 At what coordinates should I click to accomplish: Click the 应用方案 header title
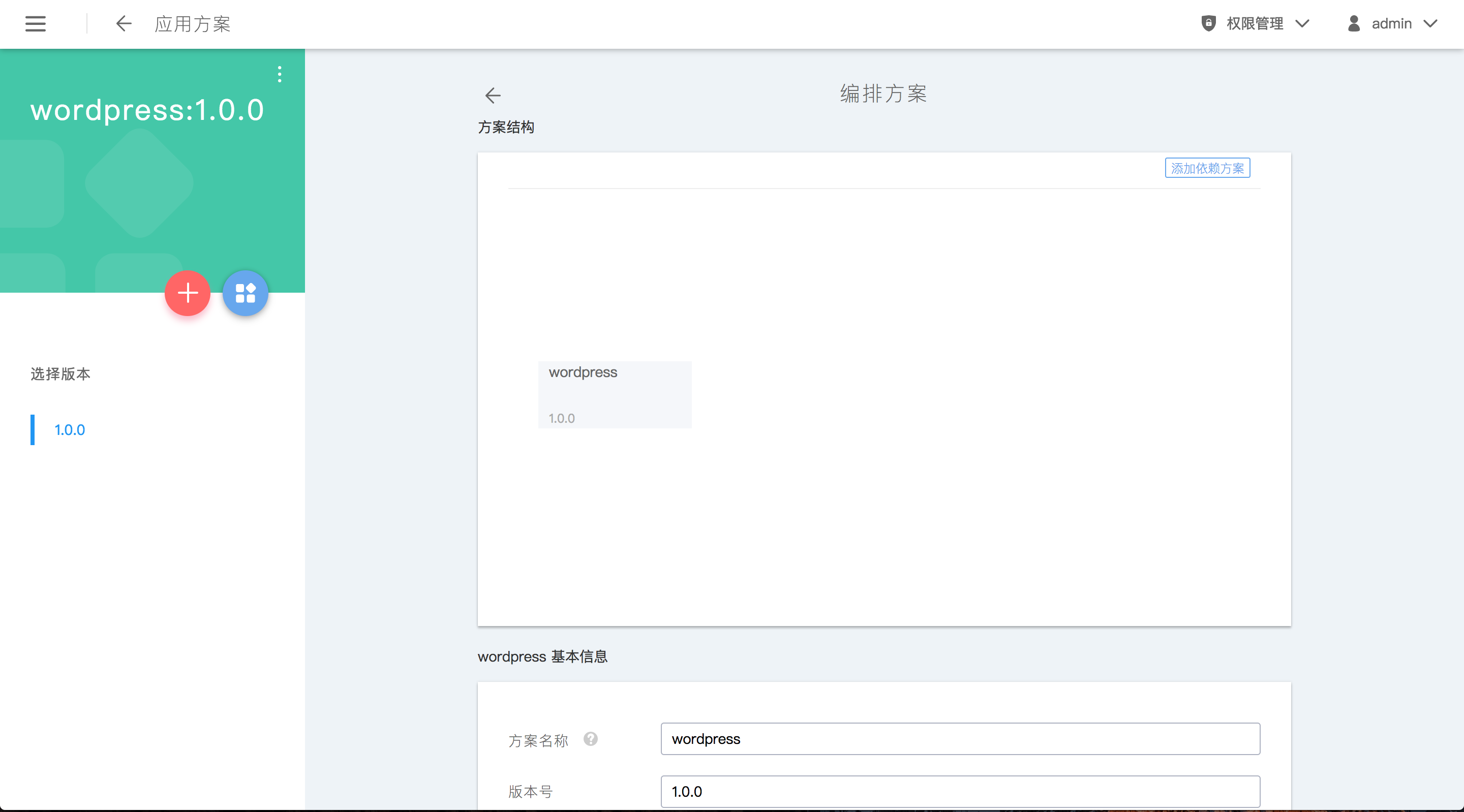[x=193, y=24]
